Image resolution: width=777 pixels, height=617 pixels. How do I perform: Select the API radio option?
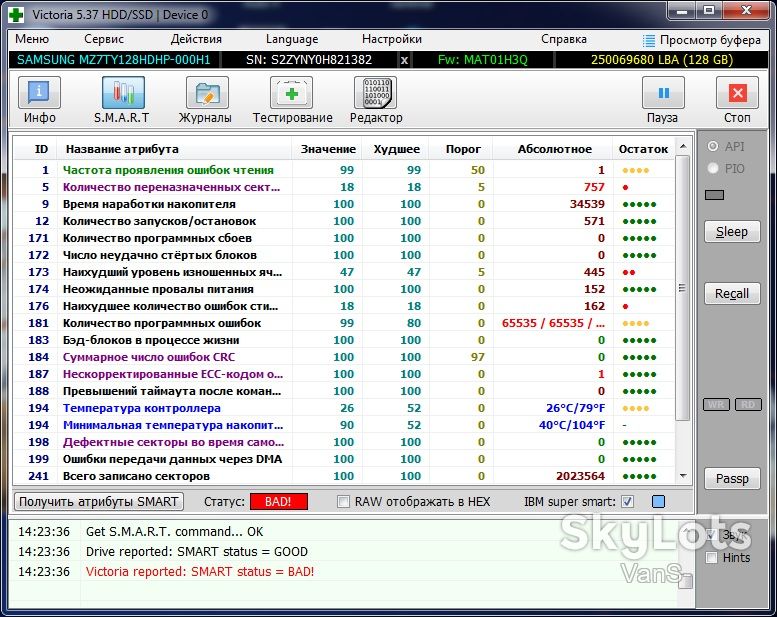[x=713, y=146]
